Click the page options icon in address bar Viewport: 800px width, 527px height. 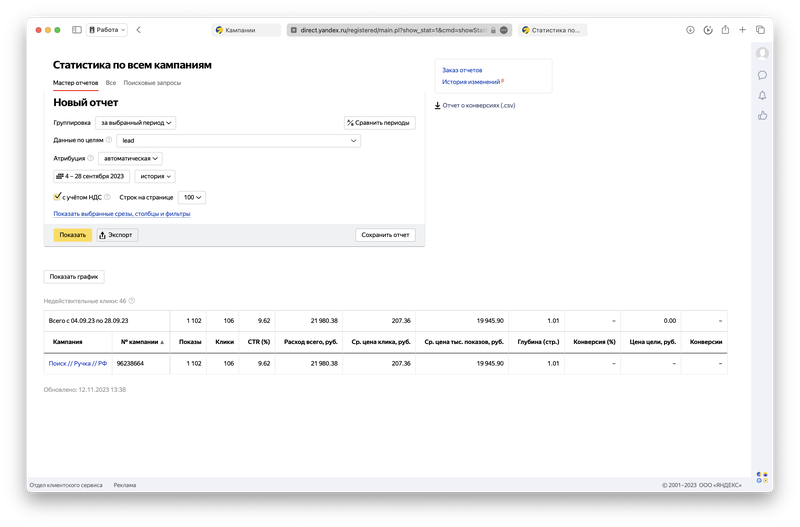pos(504,30)
